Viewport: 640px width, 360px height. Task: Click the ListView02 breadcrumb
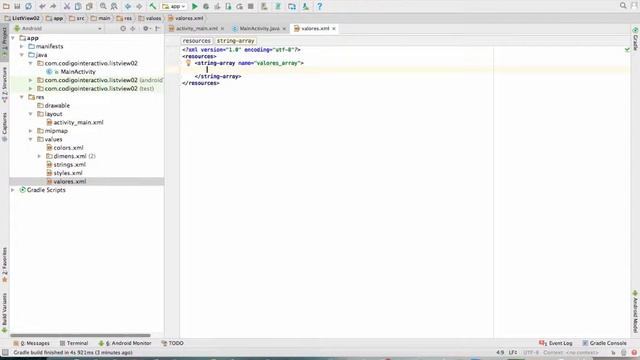[22, 18]
